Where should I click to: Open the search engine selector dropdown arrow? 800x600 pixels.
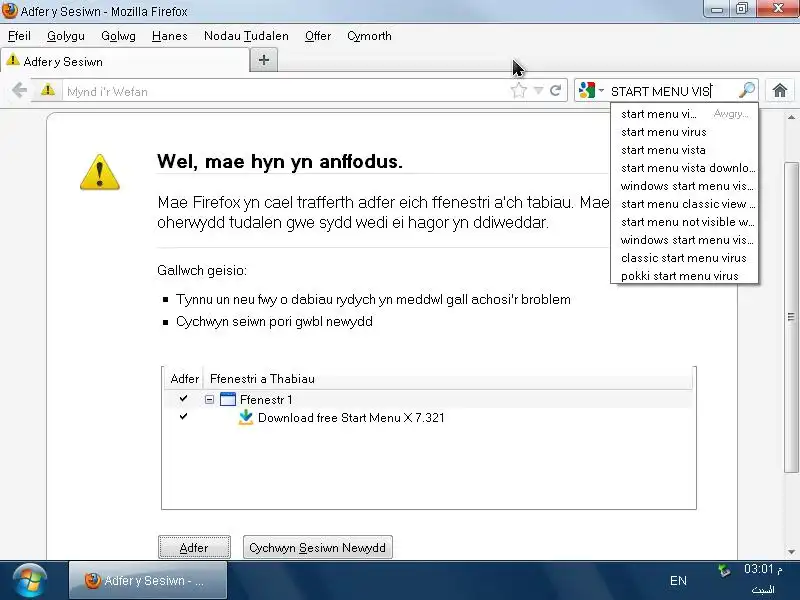601,91
